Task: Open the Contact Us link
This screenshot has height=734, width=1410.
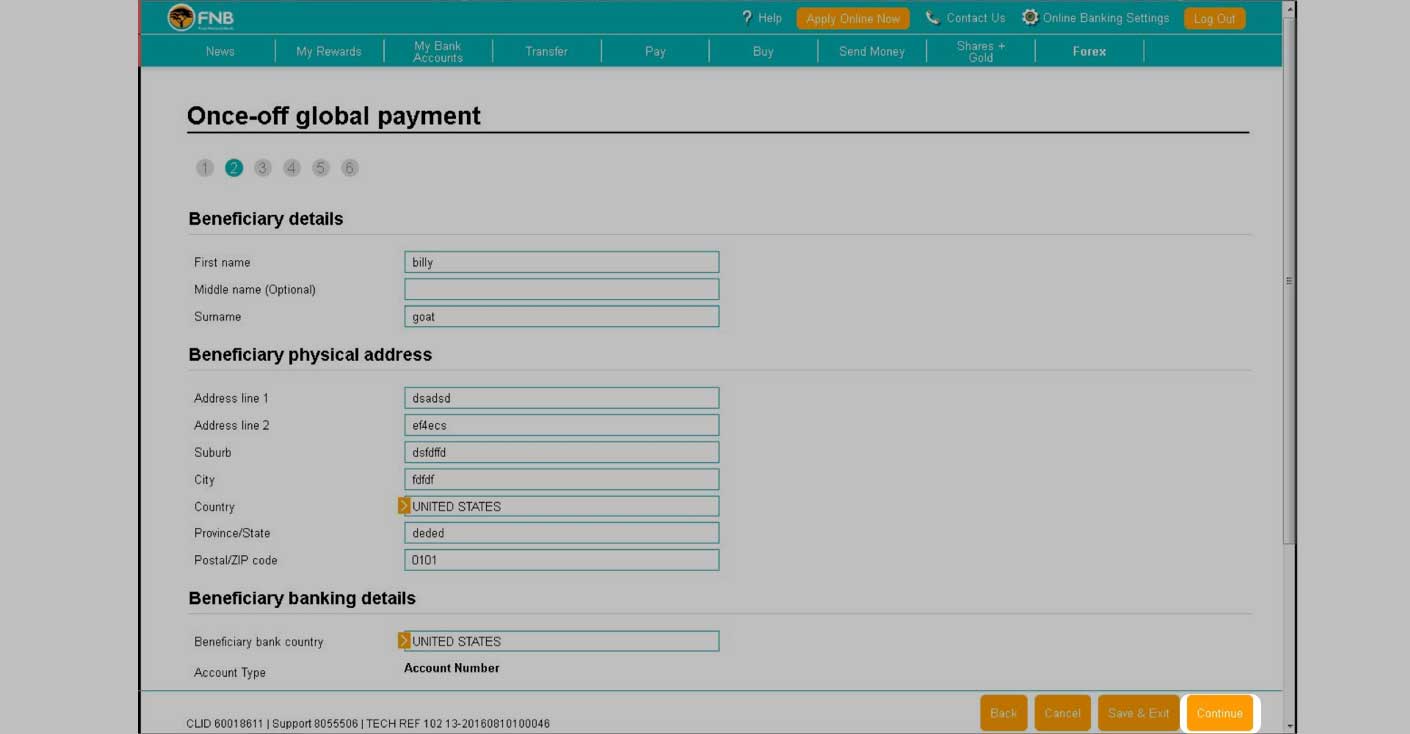Action: click(x=976, y=18)
